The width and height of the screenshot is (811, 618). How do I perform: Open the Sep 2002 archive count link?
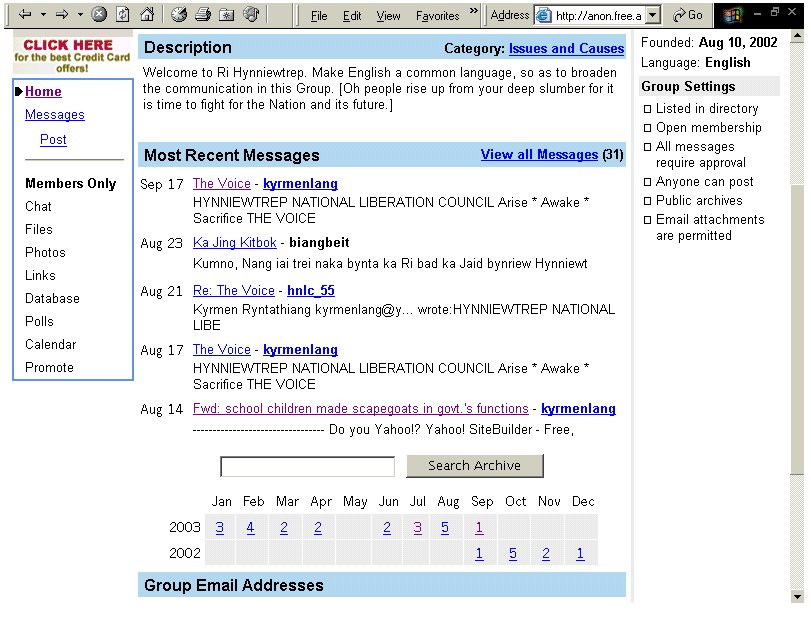coord(479,554)
